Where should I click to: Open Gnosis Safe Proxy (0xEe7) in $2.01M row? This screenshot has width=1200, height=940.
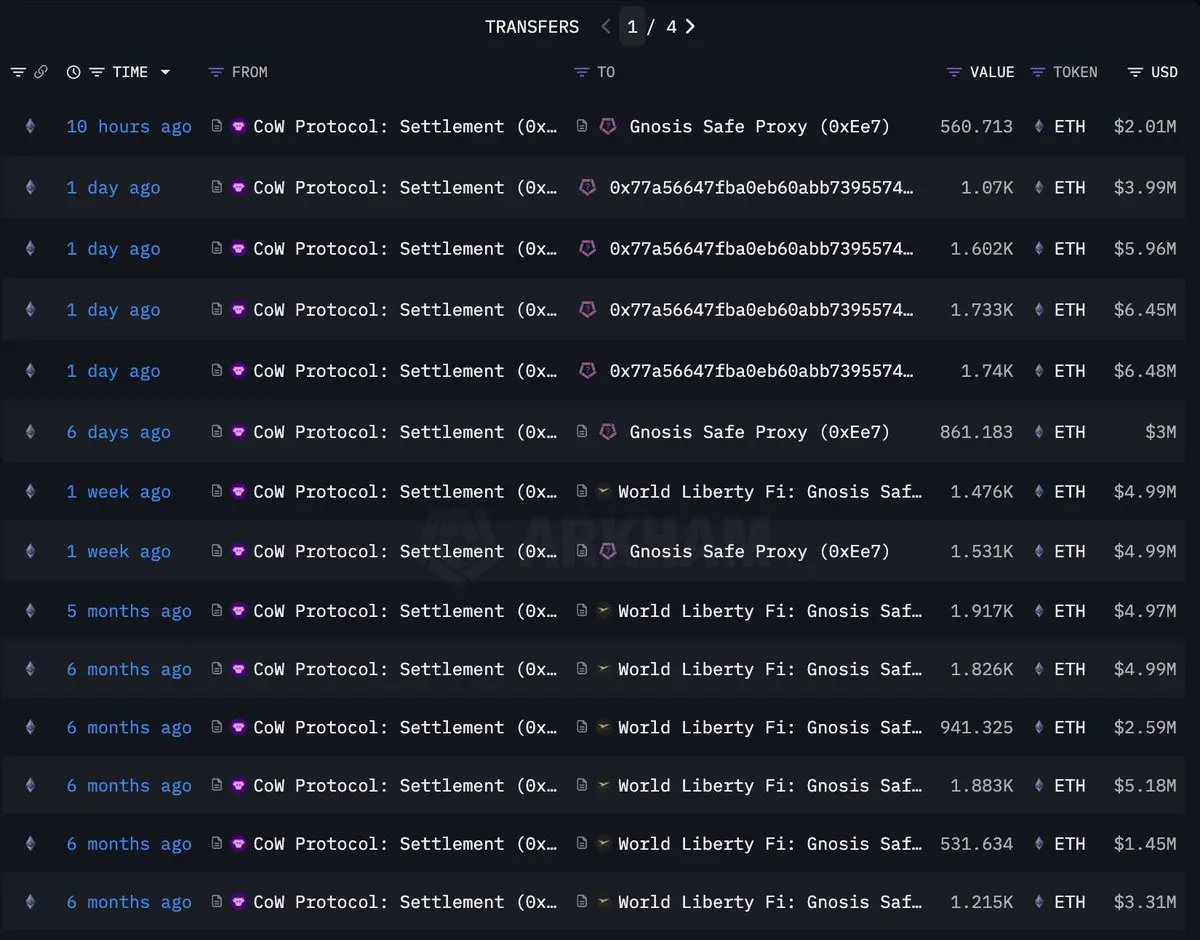(x=759, y=127)
